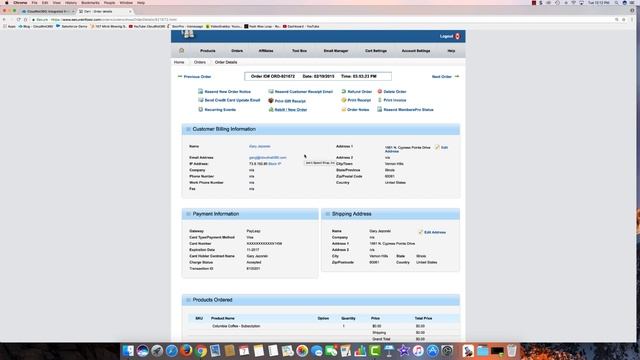Open the Tool Box navigation menu
This screenshot has width=640, height=360.
tap(299, 51)
